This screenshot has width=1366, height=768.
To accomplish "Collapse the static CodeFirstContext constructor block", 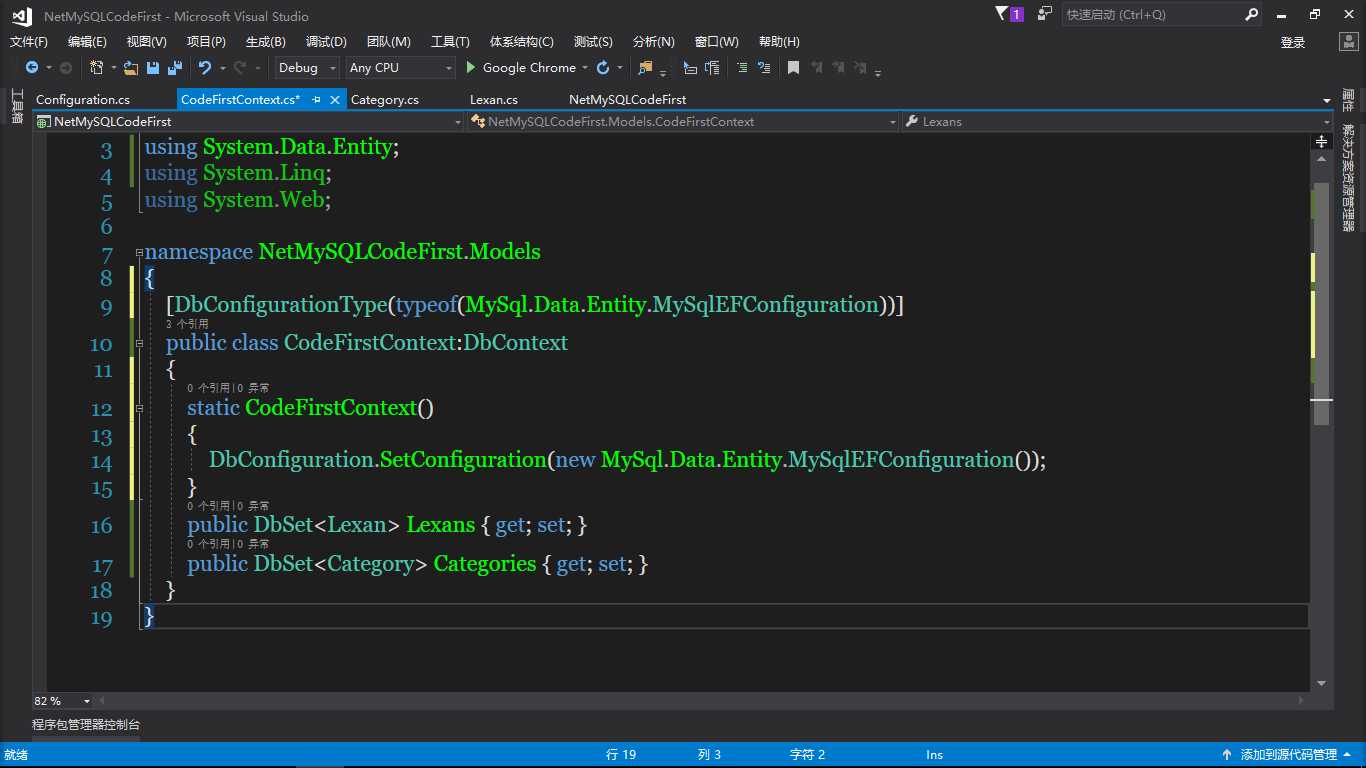I will [x=139, y=408].
